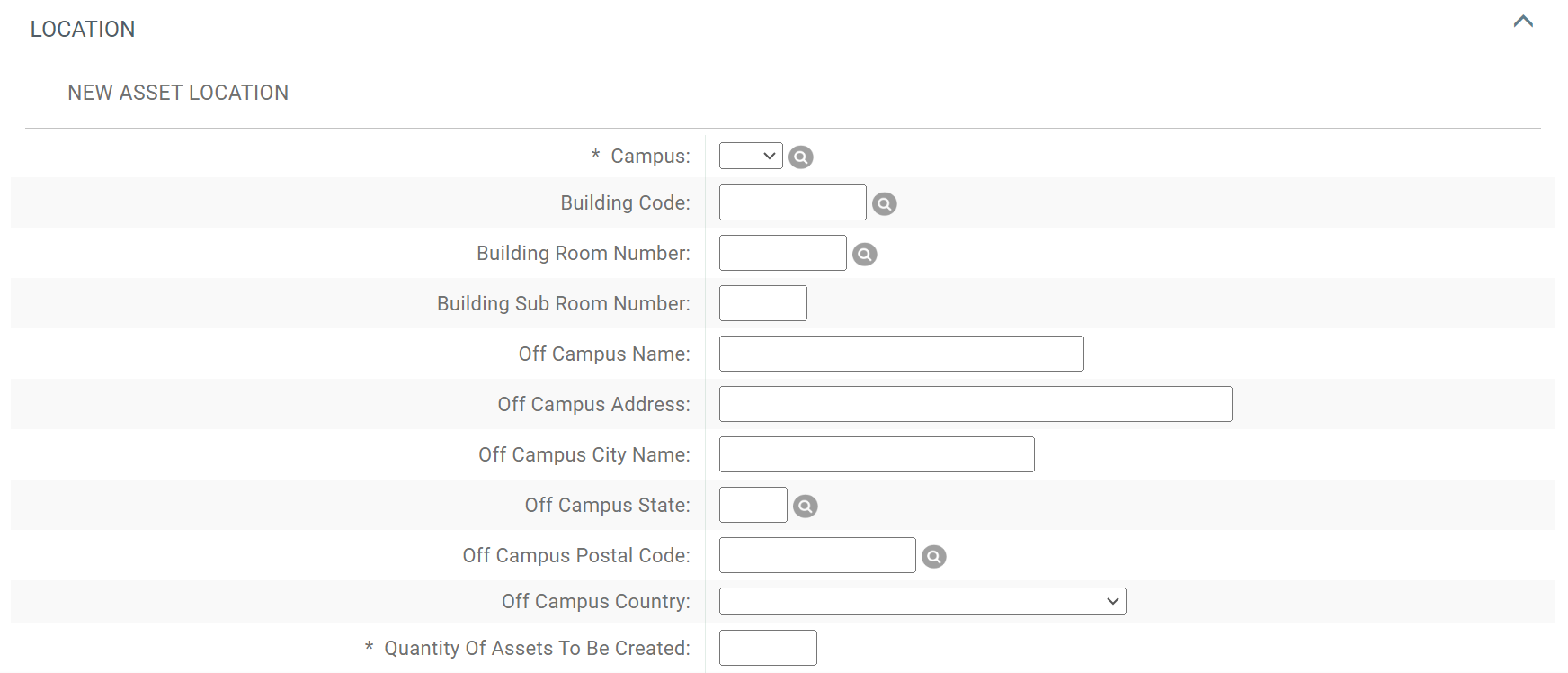Click the NEW ASSET LOCATION heading
This screenshot has width=1568, height=673.
178,93
